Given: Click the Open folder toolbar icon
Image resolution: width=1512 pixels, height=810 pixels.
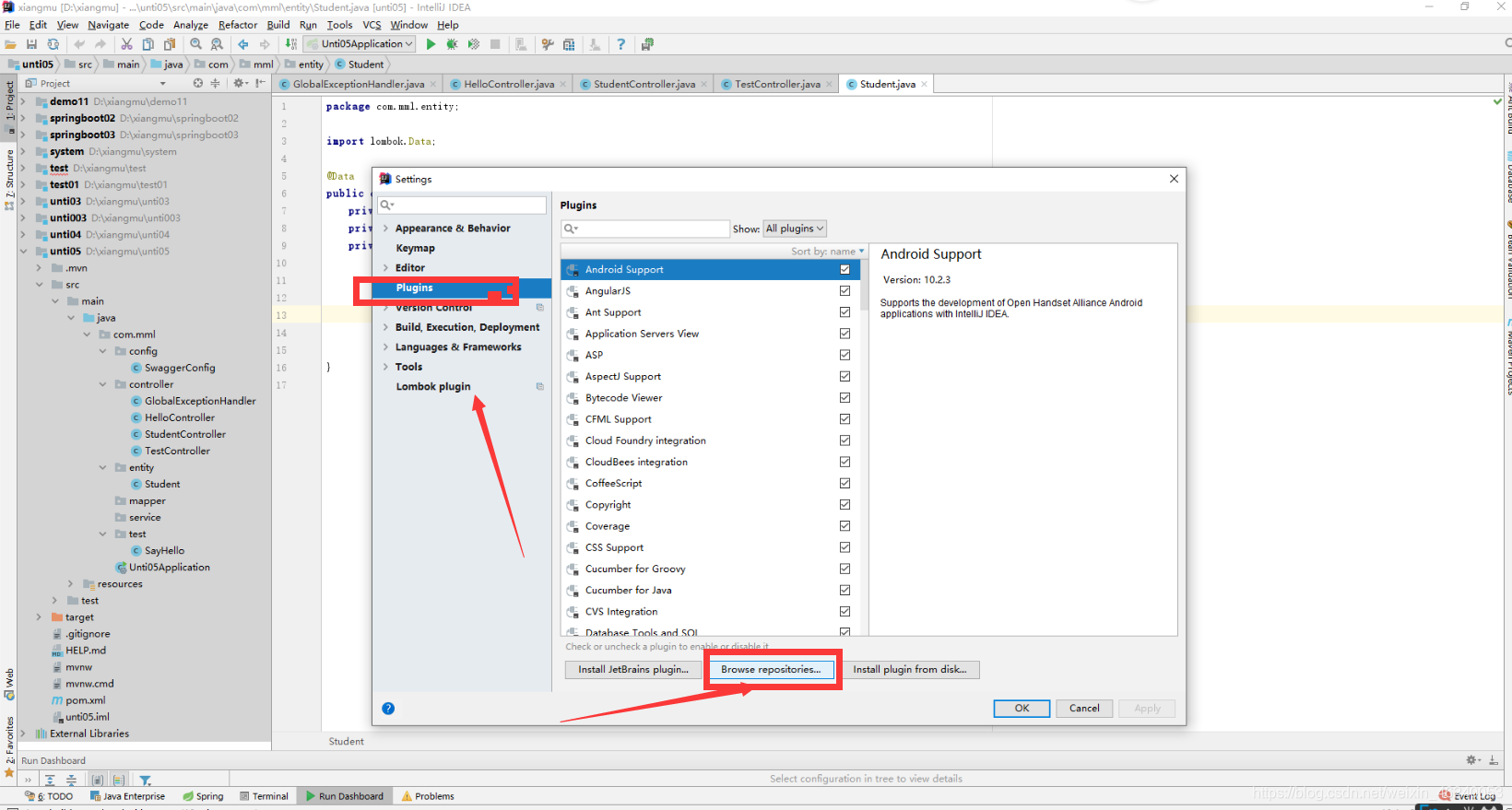Looking at the screenshot, I should (x=11, y=44).
